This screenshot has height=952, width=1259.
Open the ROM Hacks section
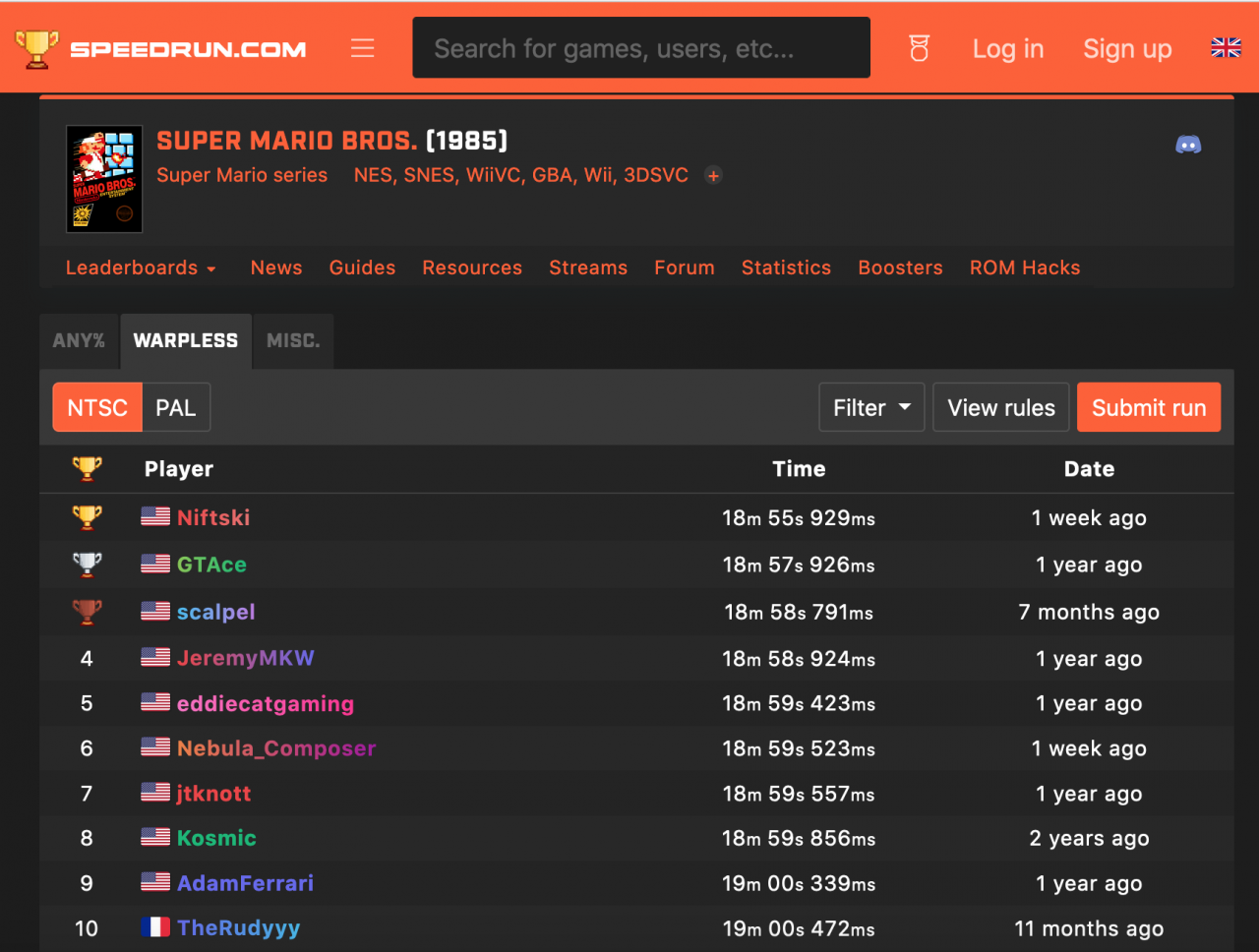[1025, 268]
